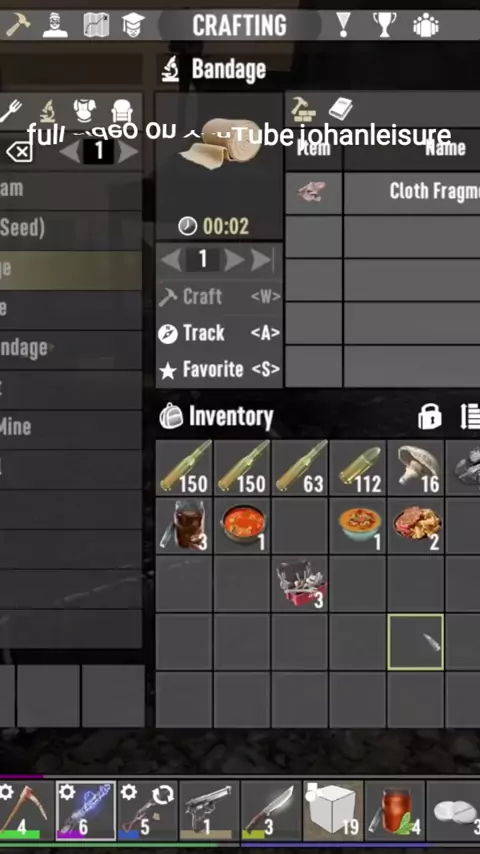
Task: Clear the recipe search field
Action: 19,152
